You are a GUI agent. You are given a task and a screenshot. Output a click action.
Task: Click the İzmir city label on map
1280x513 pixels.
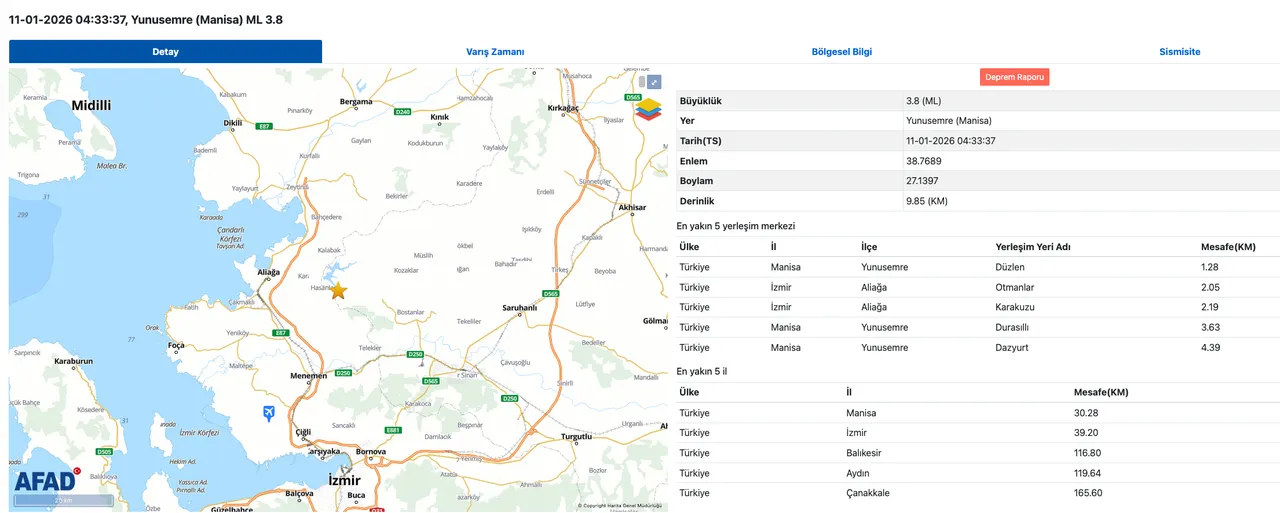pos(344,481)
